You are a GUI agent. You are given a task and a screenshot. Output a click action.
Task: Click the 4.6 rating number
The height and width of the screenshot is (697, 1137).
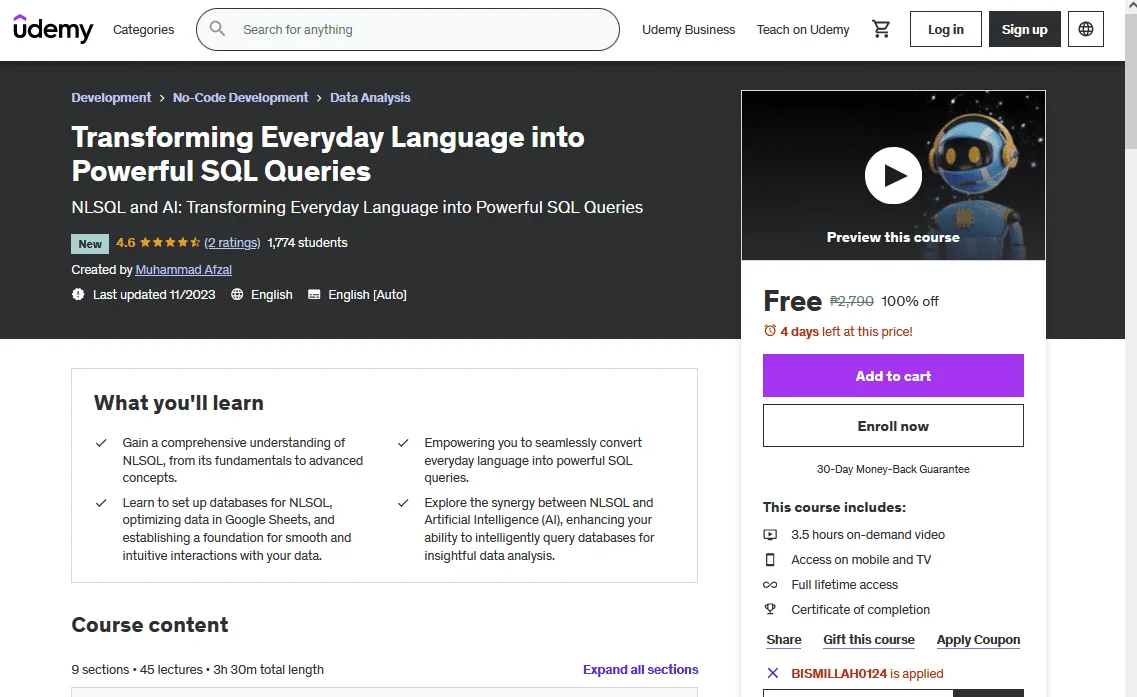(125, 243)
